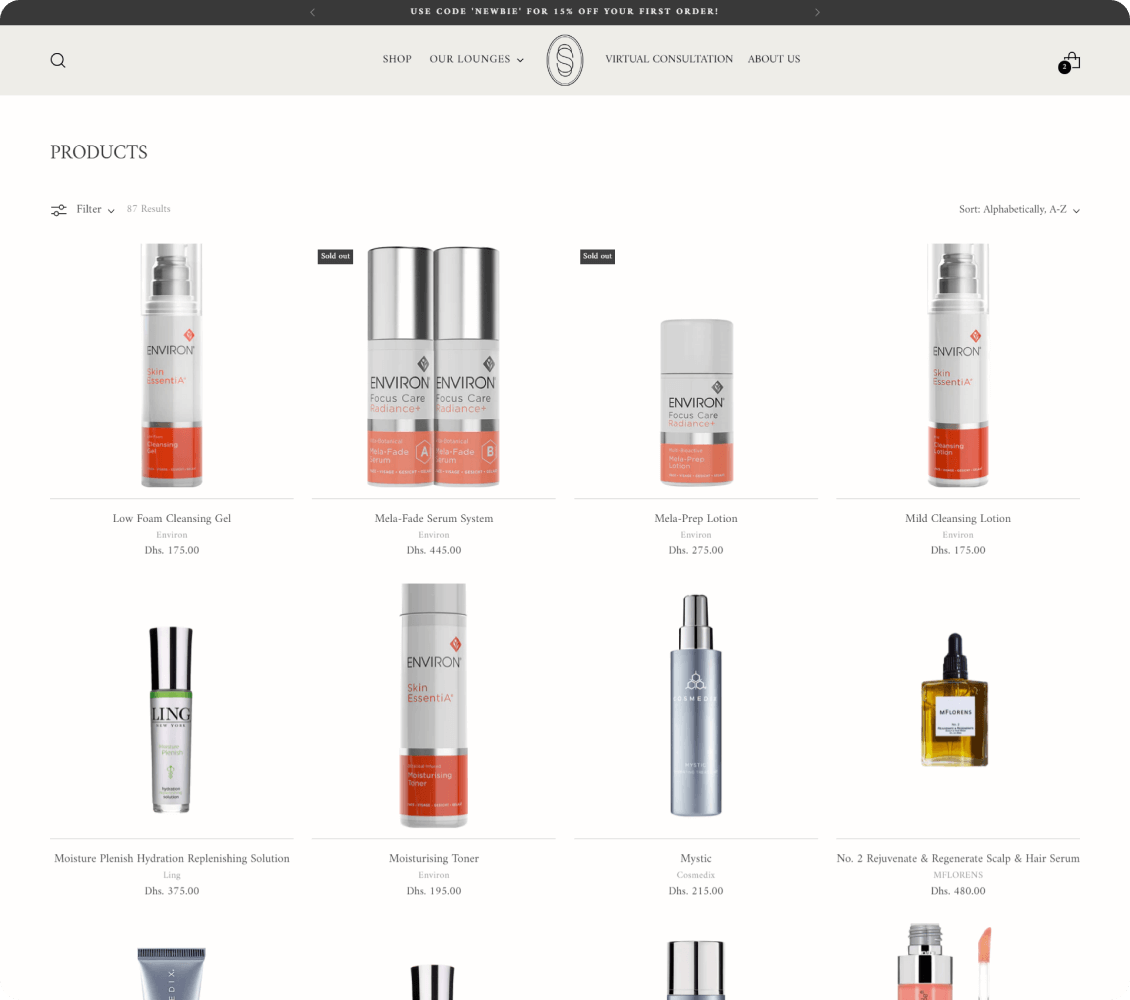Go to next announcement with right arrow
Screen dimensions: 1130x1000
[817, 12]
